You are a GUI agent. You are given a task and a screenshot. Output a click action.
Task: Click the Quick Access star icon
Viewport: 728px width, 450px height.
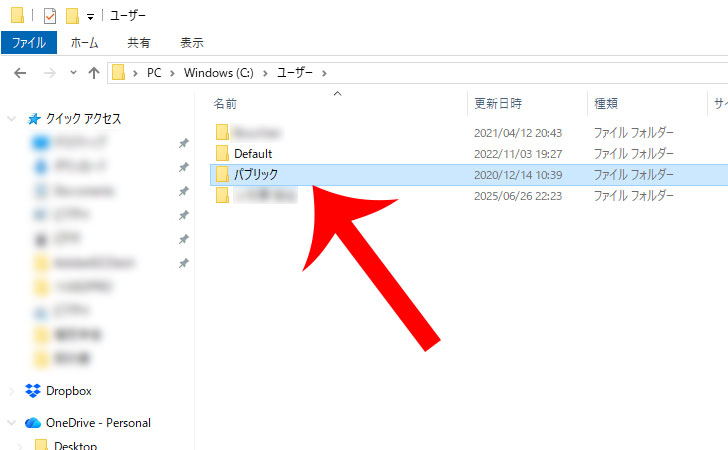coord(33,119)
